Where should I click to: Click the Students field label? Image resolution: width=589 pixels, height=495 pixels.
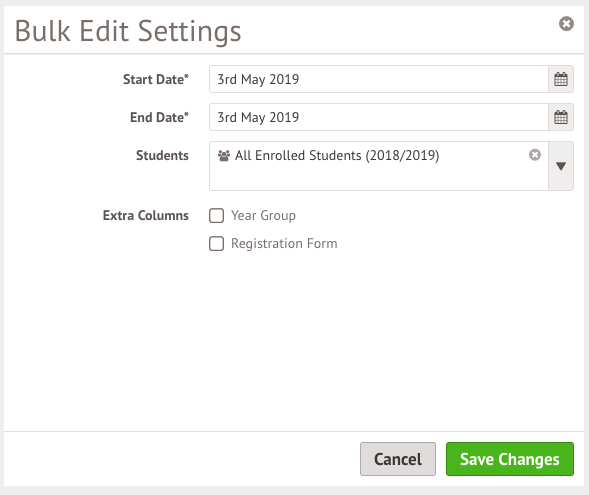(x=162, y=155)
